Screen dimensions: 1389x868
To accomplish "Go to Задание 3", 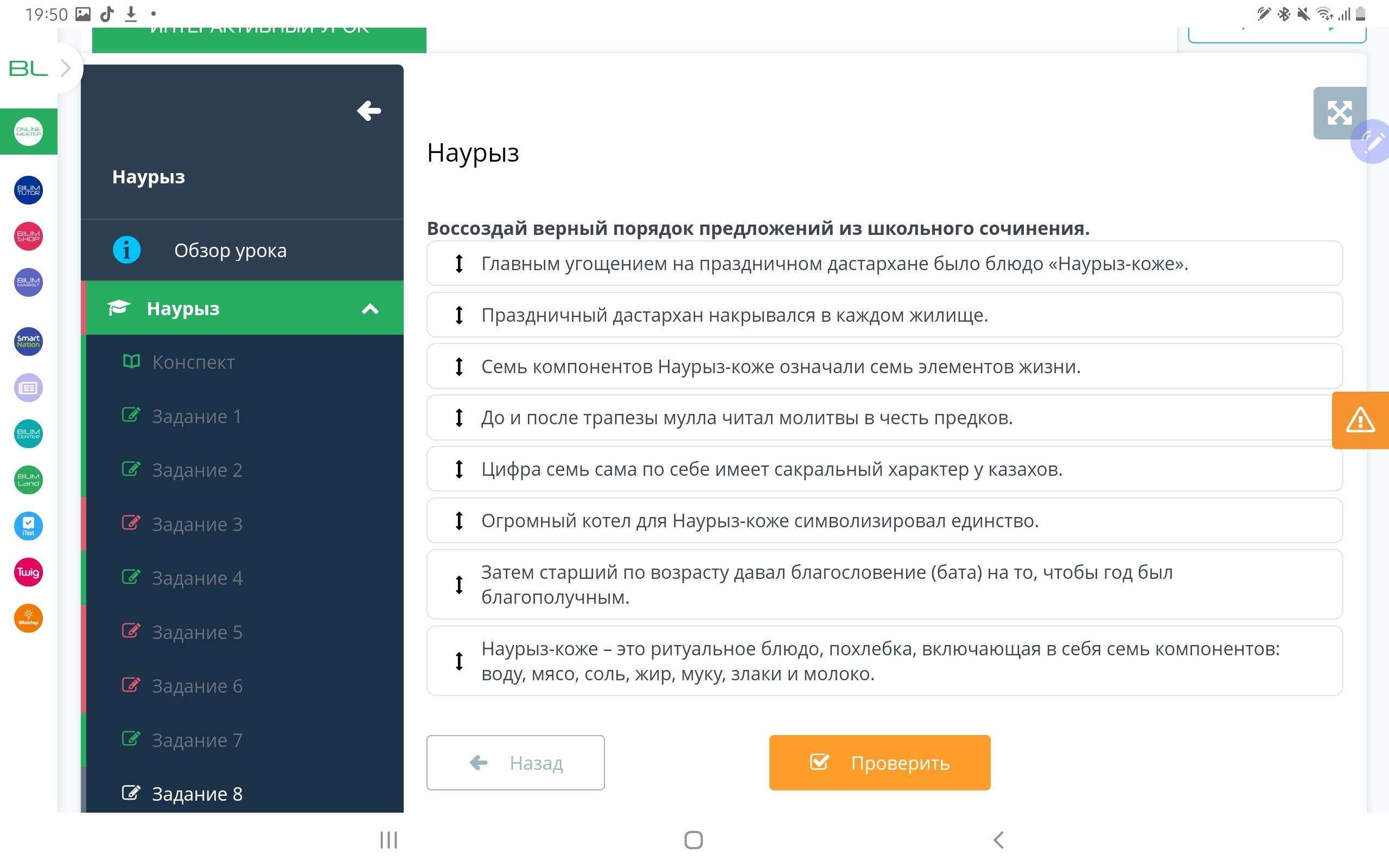I will pos(196,524).
